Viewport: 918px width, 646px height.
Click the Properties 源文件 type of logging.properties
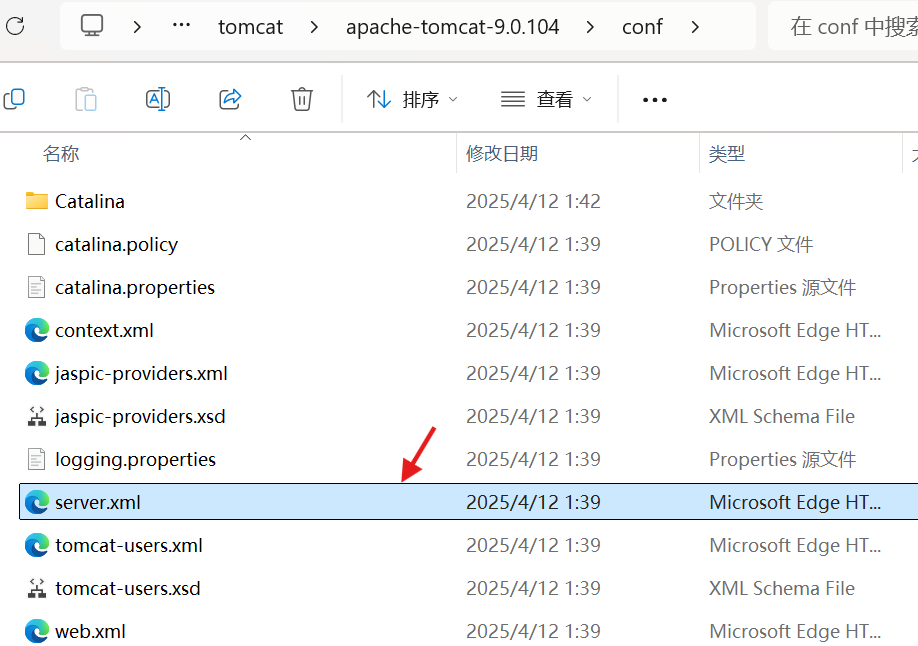point(783,460)
